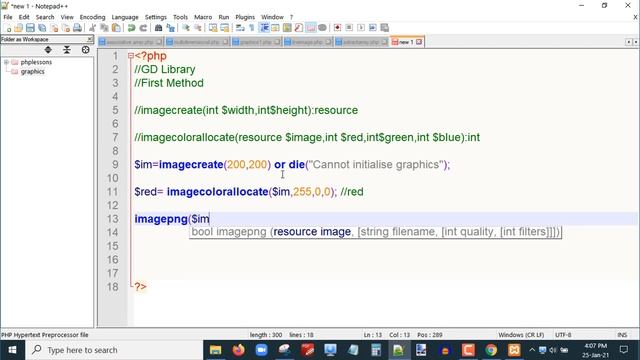
Task: Toggle Show All Characters pilcrow icon
Action: tap(251, 28)
